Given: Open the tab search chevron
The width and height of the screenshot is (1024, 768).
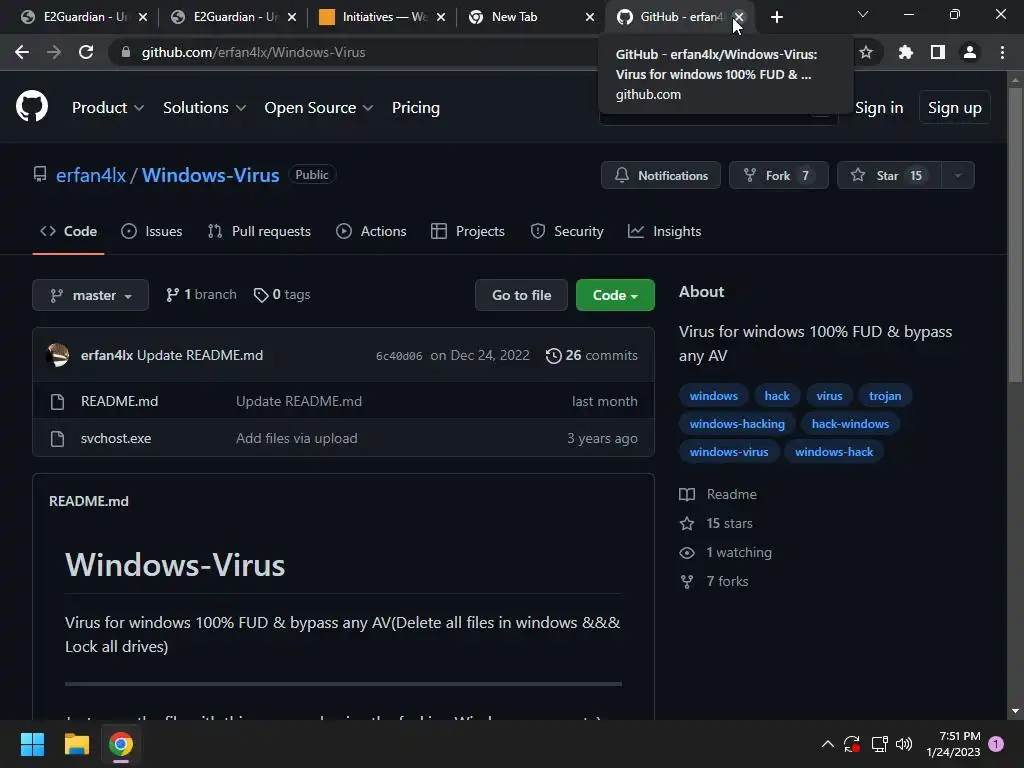Looking at the screenshot, I should (x=863, y=14).
